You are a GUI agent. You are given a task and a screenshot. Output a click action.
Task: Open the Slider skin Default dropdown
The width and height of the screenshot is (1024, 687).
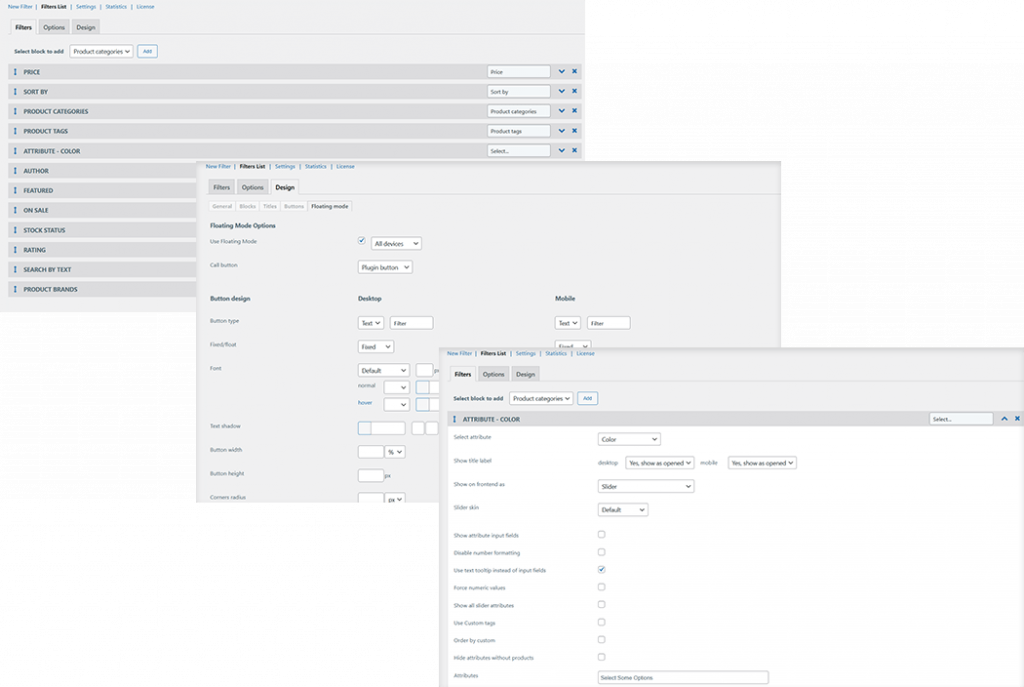623,510
